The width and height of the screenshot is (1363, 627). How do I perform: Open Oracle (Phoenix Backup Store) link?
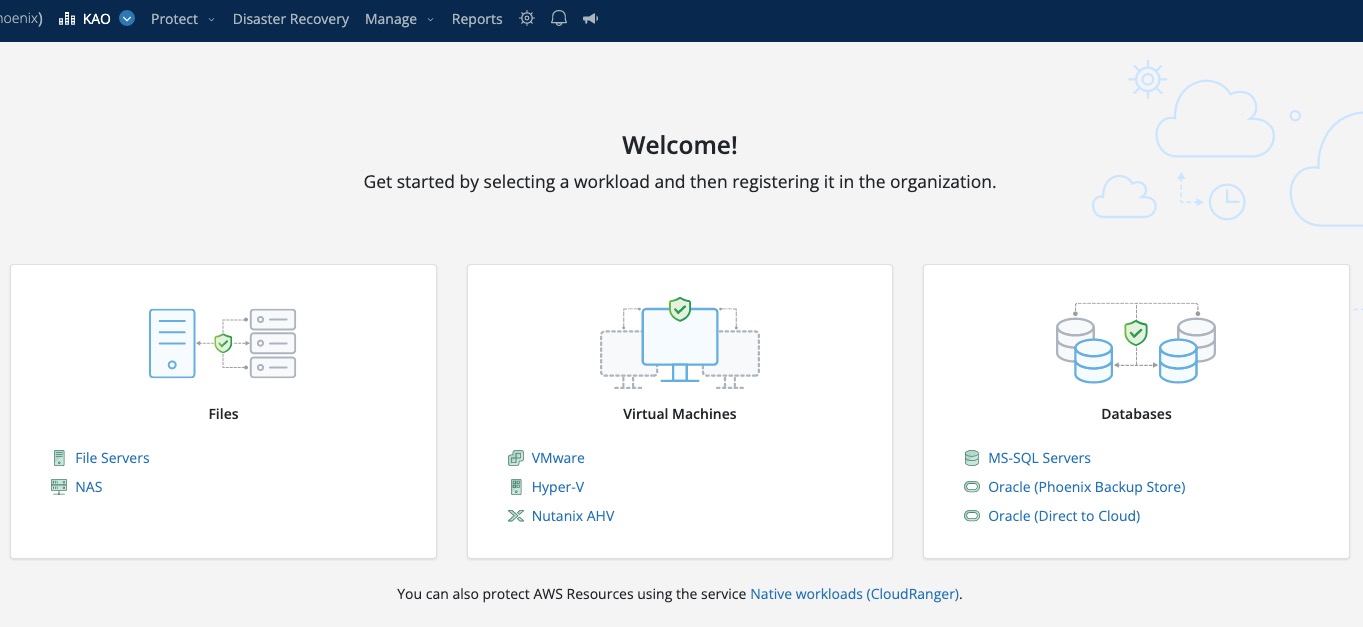point(1087,487)
